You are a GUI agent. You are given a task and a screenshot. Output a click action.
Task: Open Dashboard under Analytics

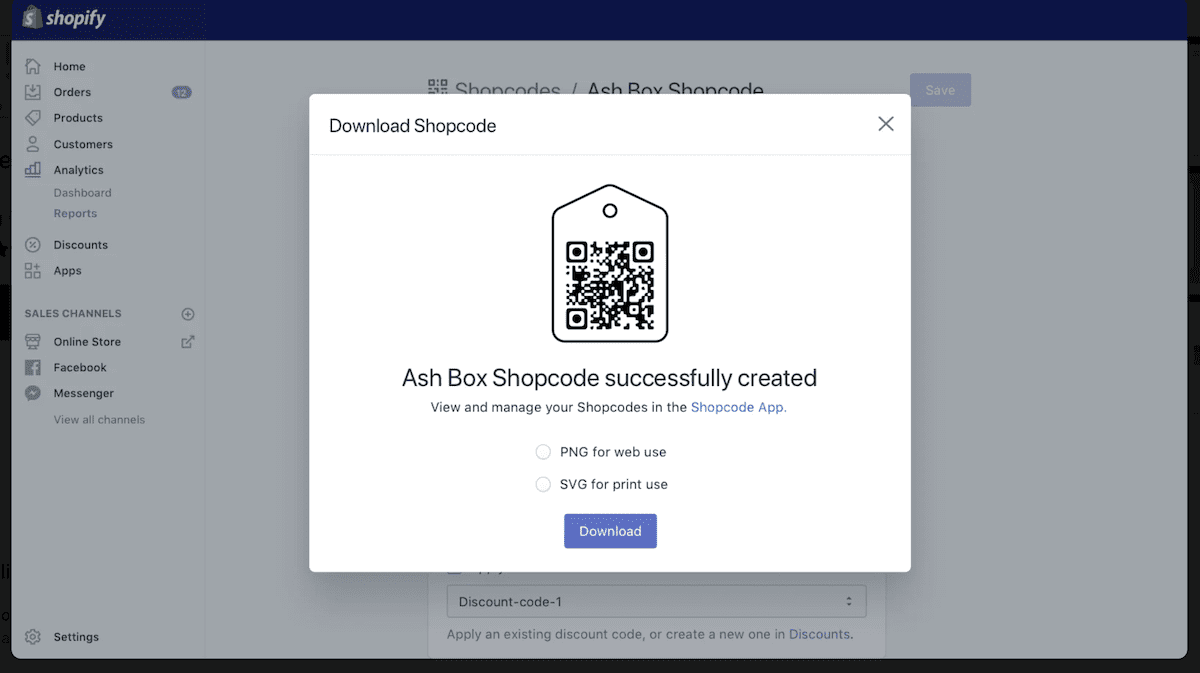tap(82, 192)
